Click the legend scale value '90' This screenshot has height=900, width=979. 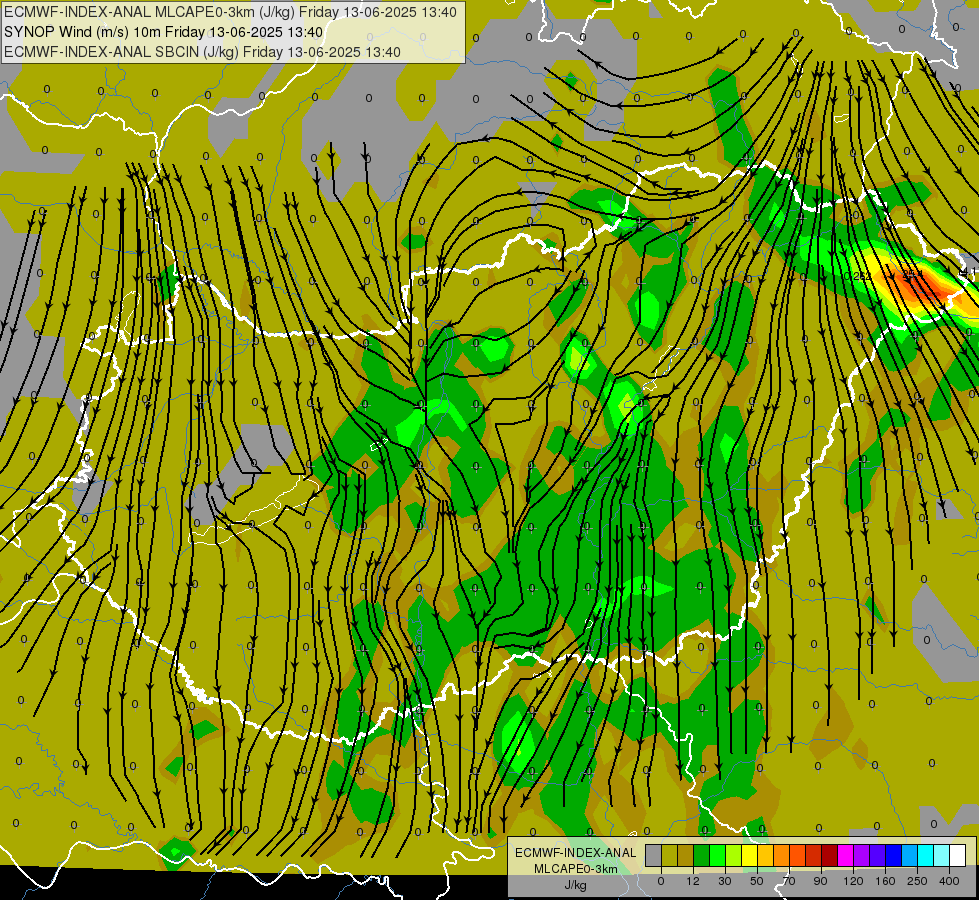(820, 881)
